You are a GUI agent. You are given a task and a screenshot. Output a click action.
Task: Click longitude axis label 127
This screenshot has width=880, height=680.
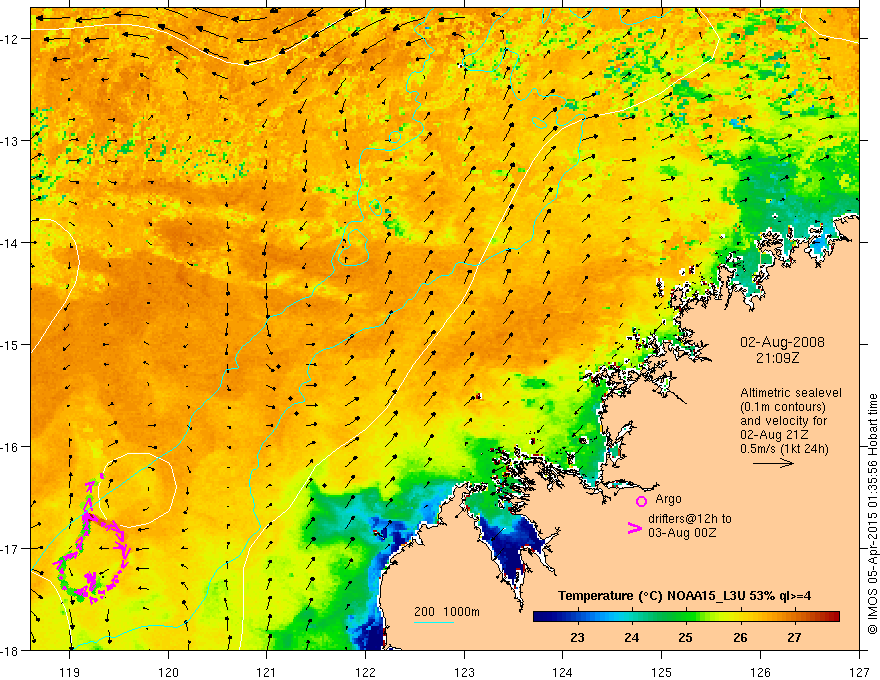[x=859, y=672]
